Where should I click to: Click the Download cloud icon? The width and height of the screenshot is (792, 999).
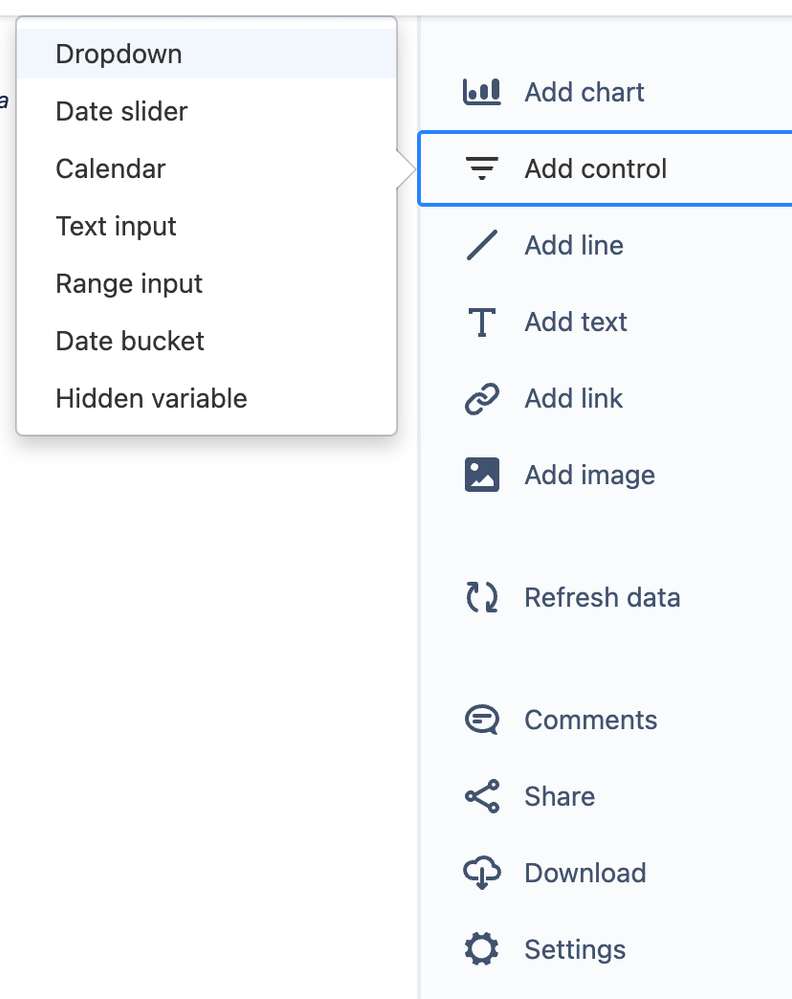pos(482,873)
